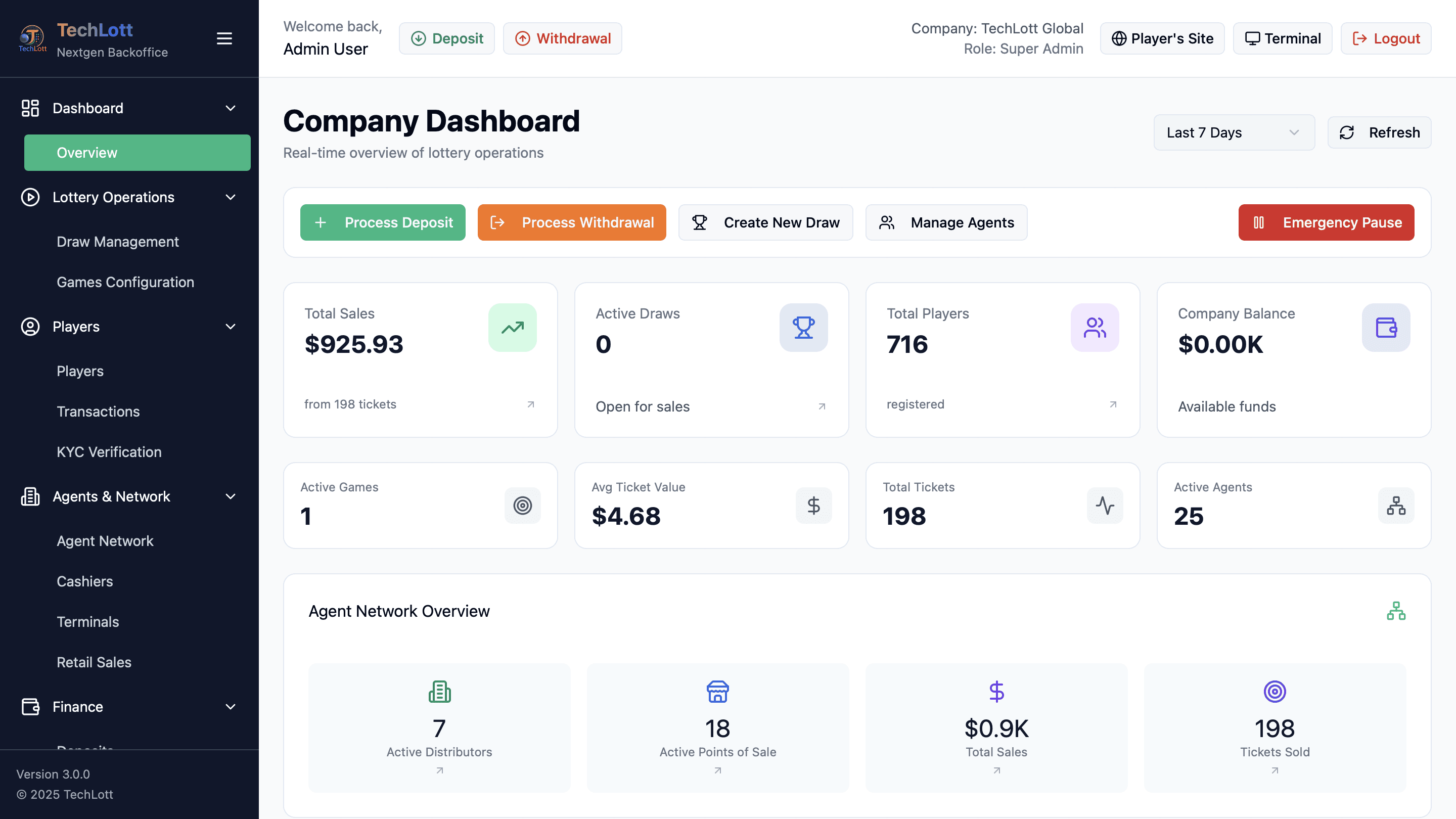The width and height of the screenshot is (1456, 819).
Task: Click the Refresh button
Action: [1379, 133]
